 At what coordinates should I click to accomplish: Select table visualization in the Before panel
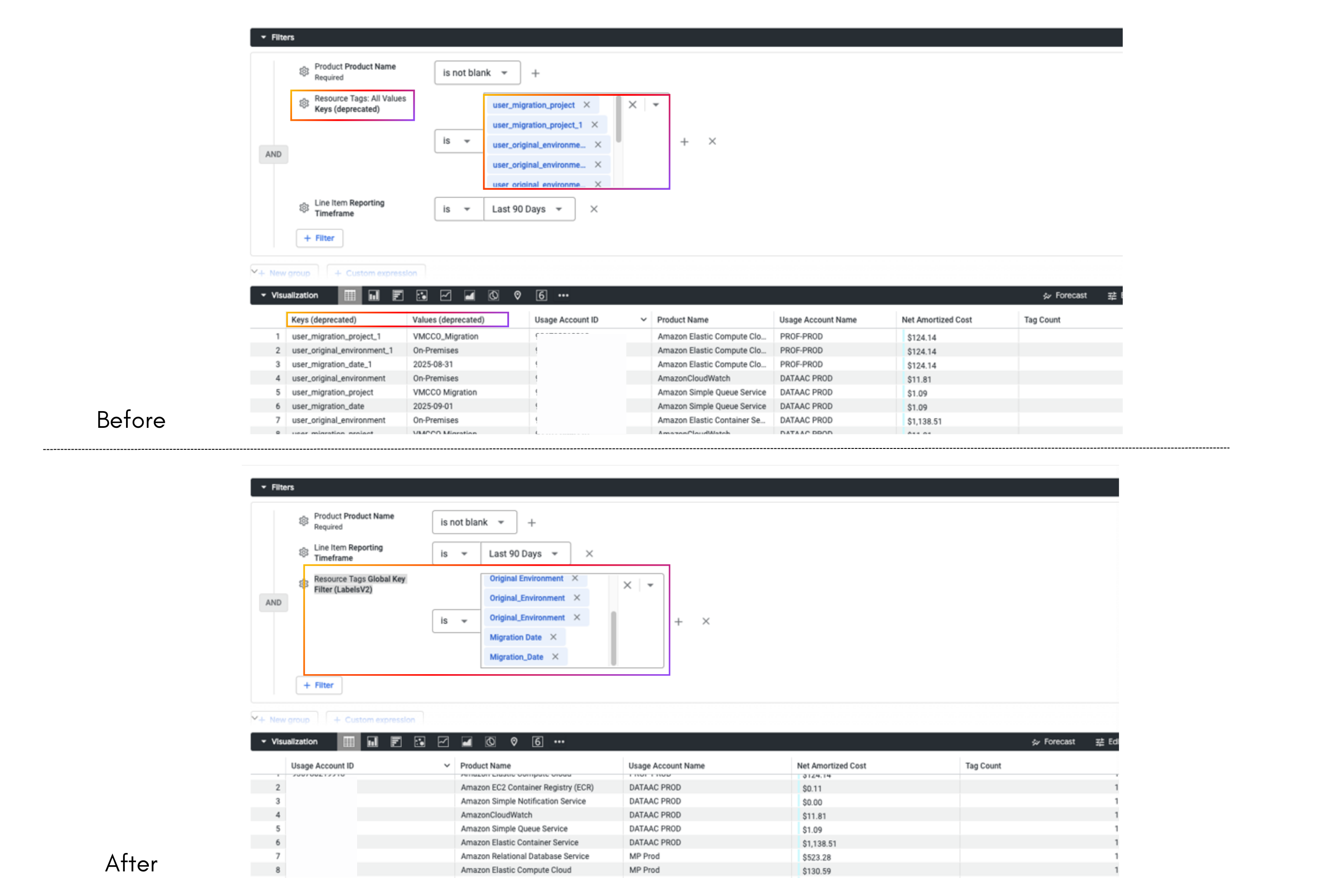pyautogui.click(x=350, y=296)
